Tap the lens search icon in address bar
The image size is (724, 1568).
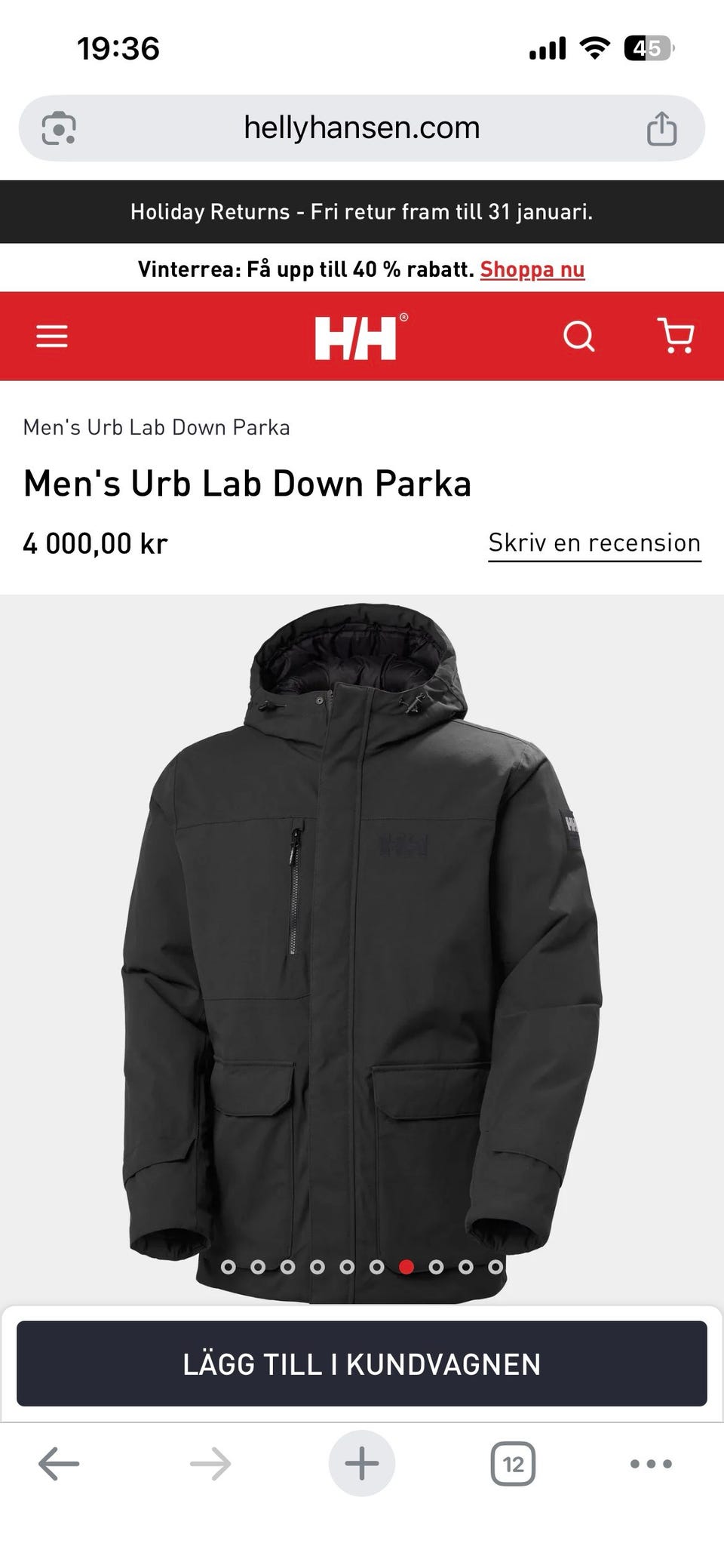tap(59, 128)
